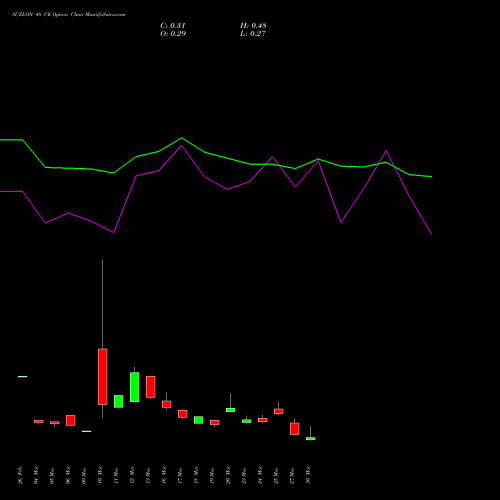Select the red 16 Mar candlestick

(x=167, y=404)
